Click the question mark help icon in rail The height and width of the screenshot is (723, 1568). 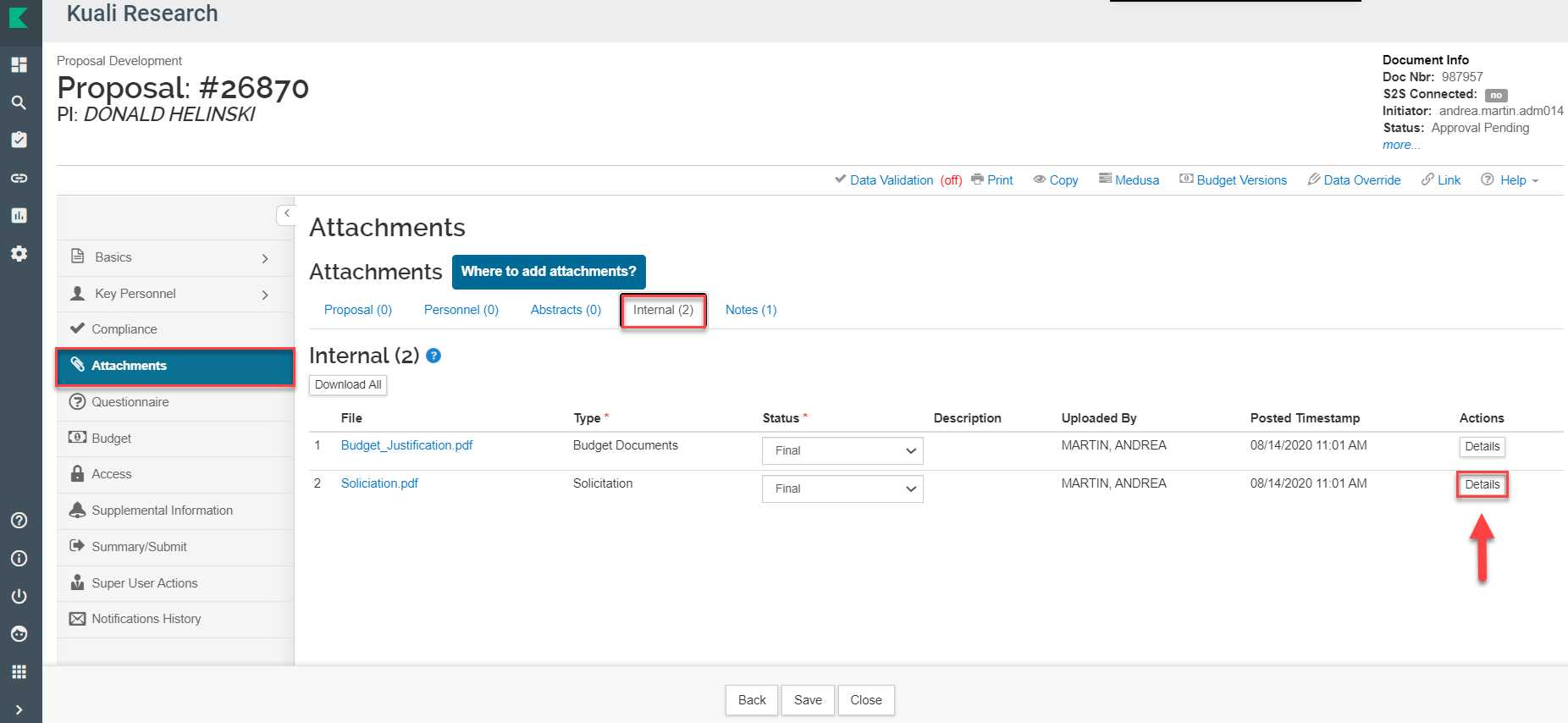coord(19,521)
